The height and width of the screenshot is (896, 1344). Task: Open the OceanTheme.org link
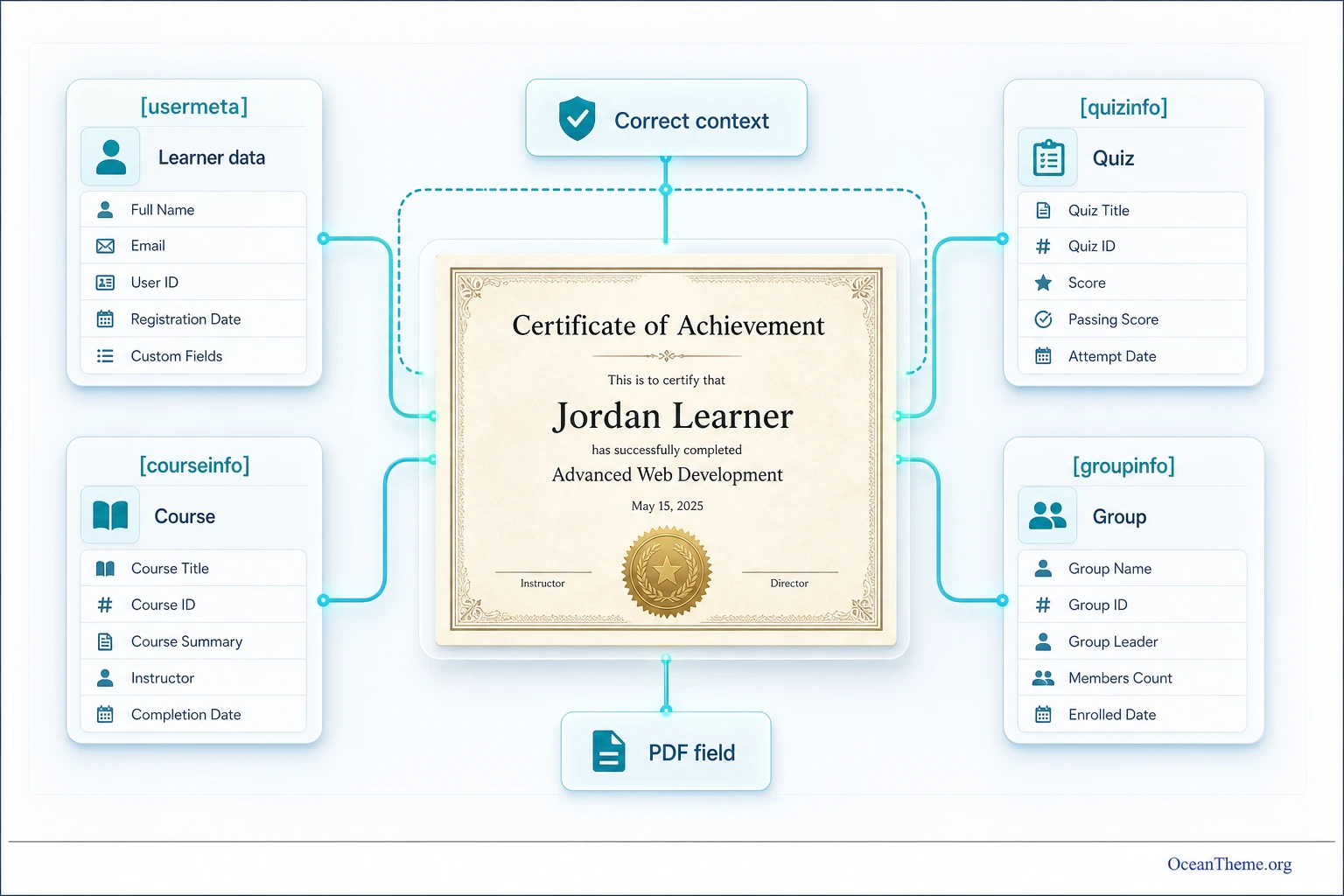click(x=1229, y=864)
